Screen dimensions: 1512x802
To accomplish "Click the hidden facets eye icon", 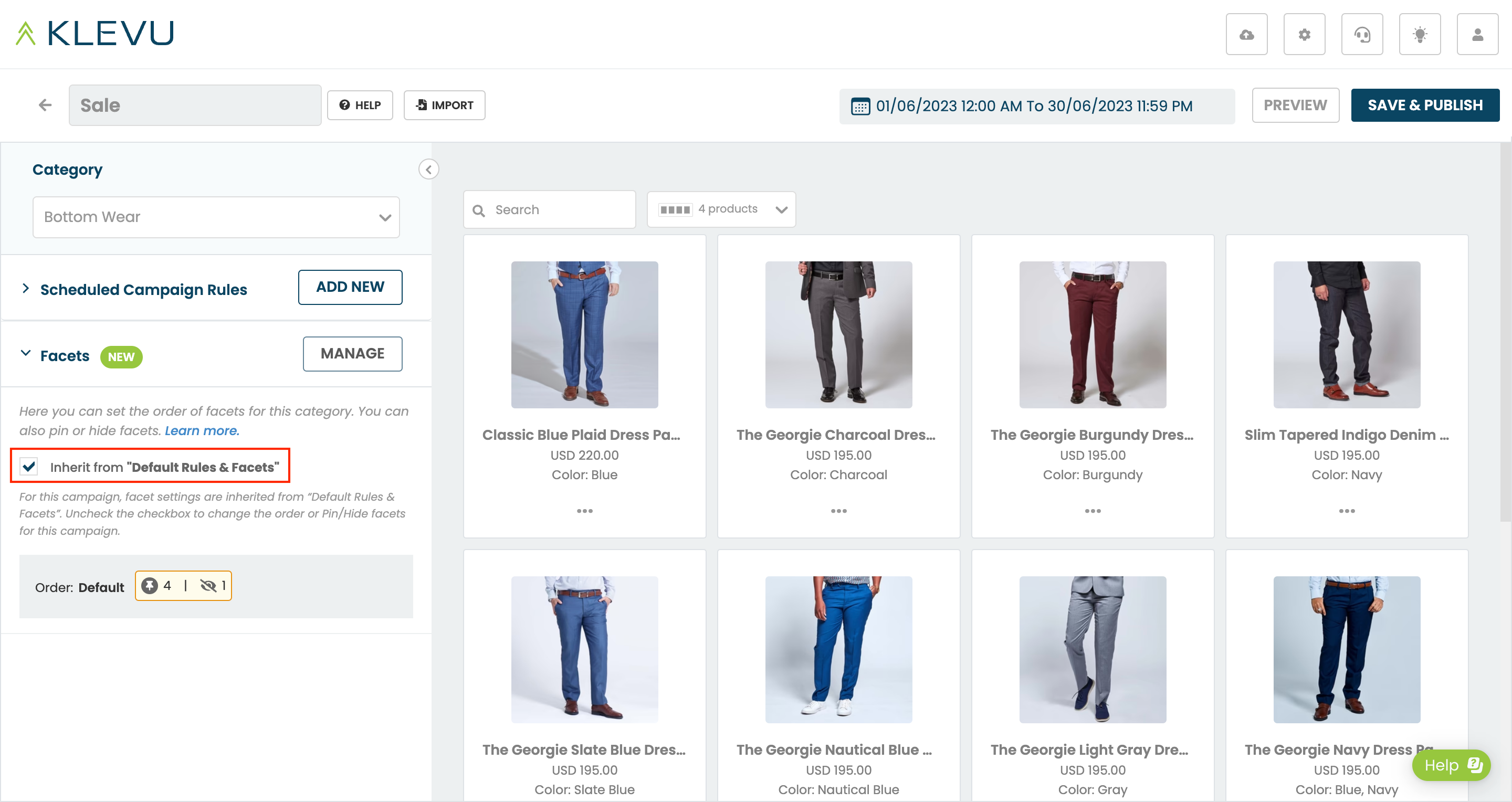I will click(x=208, y=586).
